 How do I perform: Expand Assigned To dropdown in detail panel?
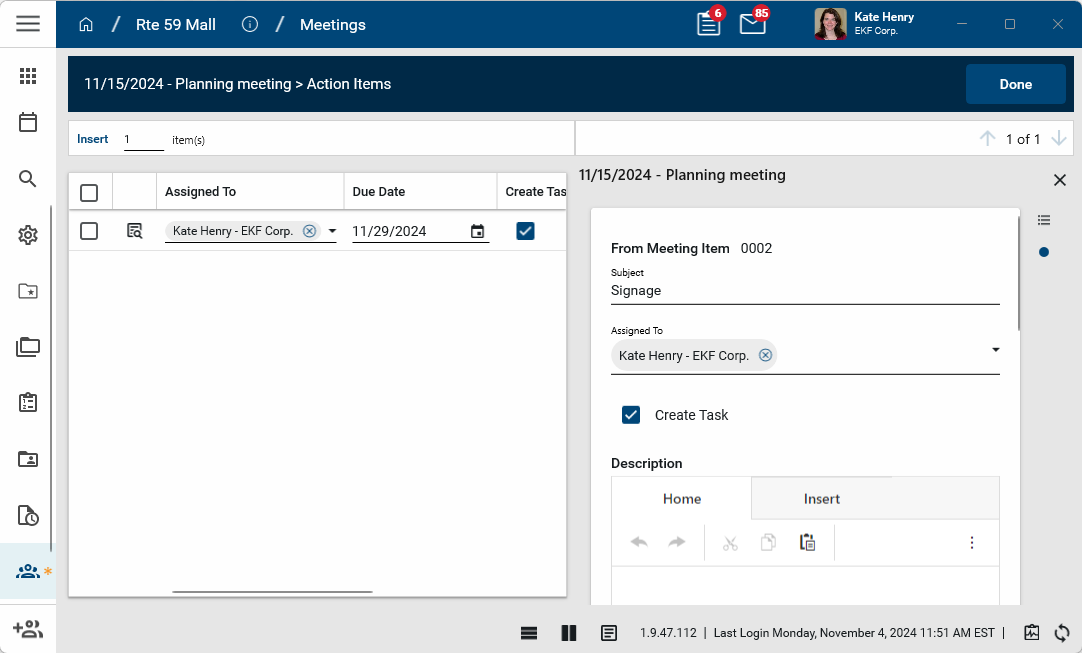pyautogui.click(x=995, y=350)
